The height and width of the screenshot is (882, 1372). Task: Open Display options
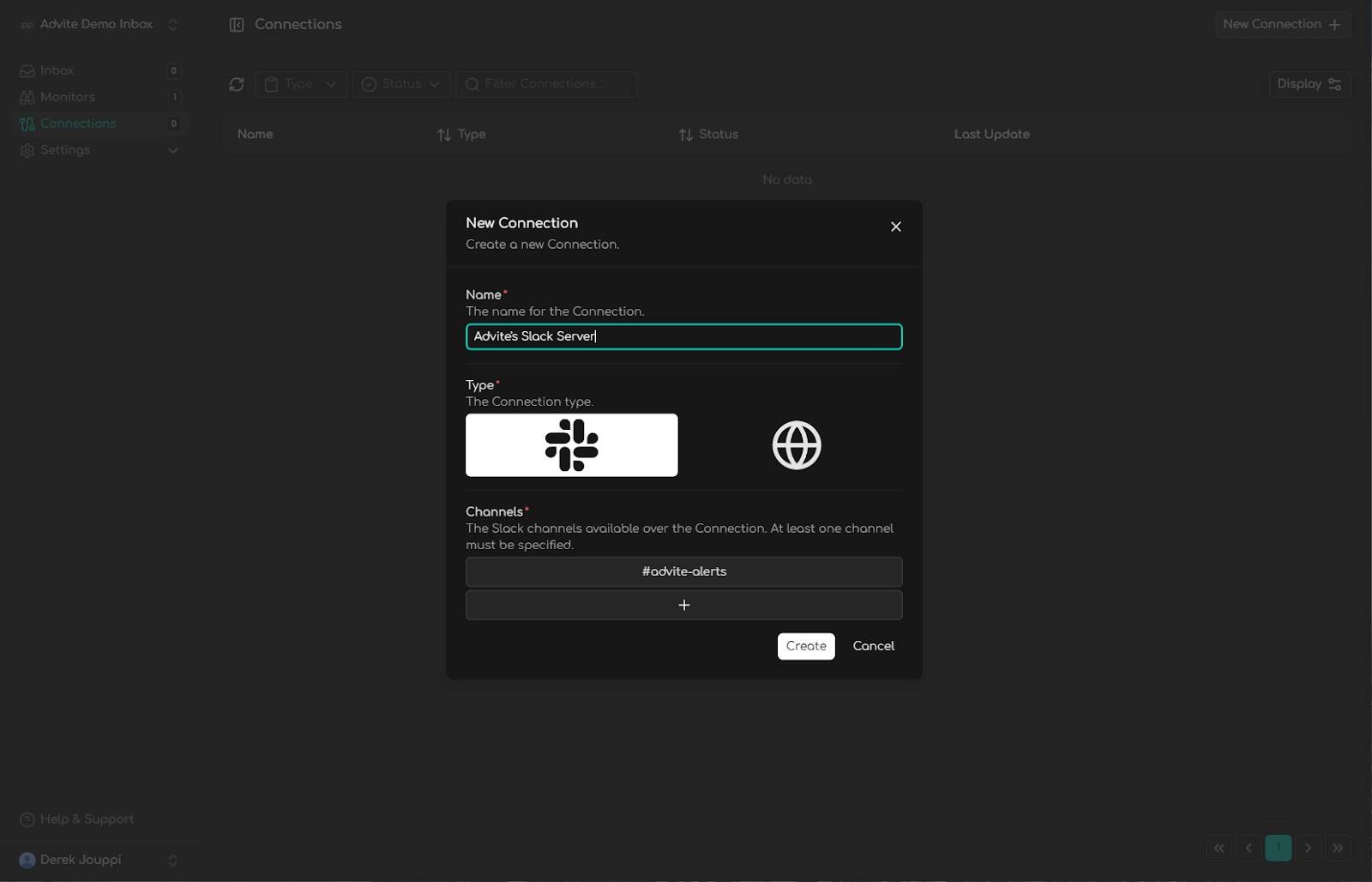(x=1309, y=84)
